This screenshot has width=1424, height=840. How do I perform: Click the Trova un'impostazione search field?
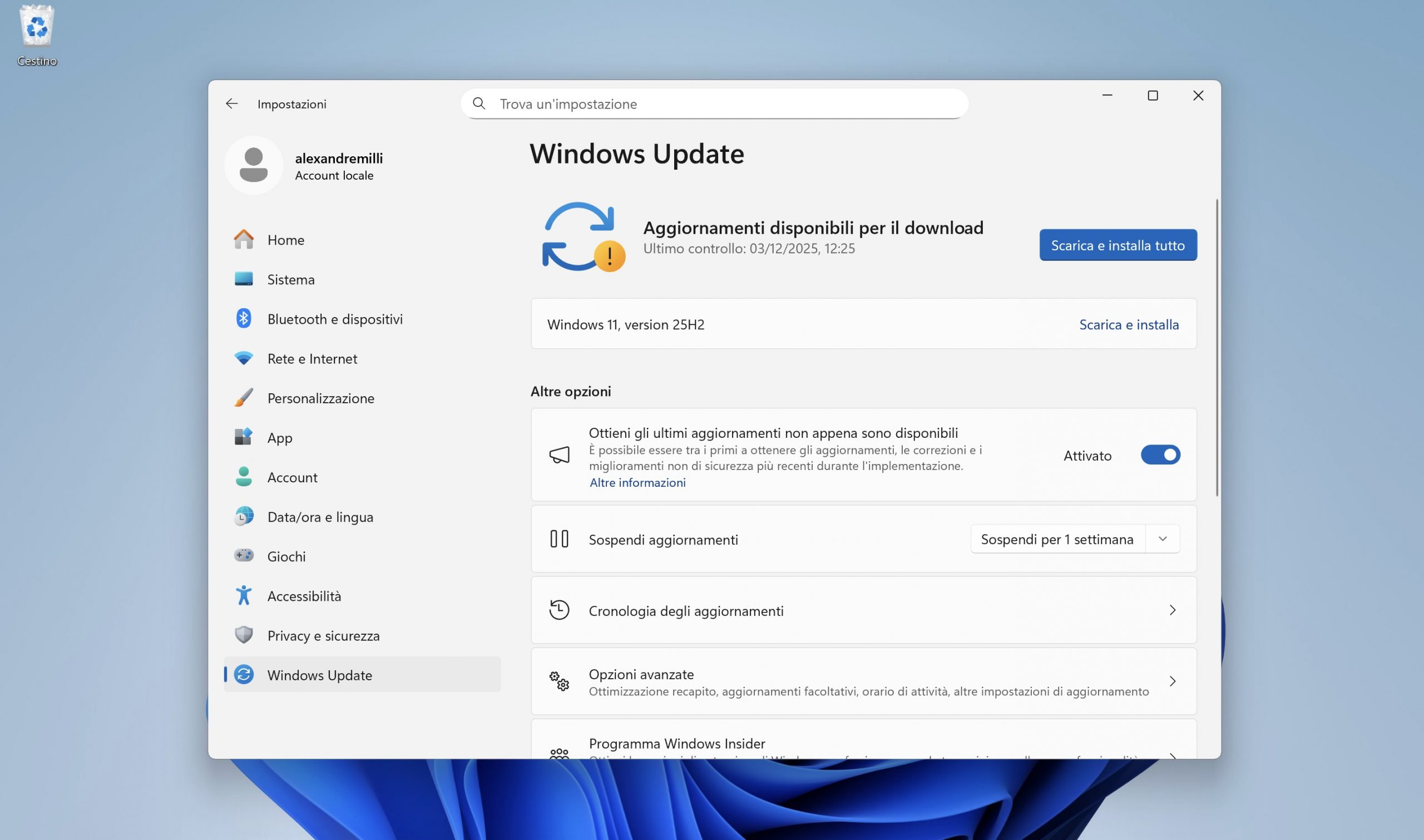(x=713, y=103)
